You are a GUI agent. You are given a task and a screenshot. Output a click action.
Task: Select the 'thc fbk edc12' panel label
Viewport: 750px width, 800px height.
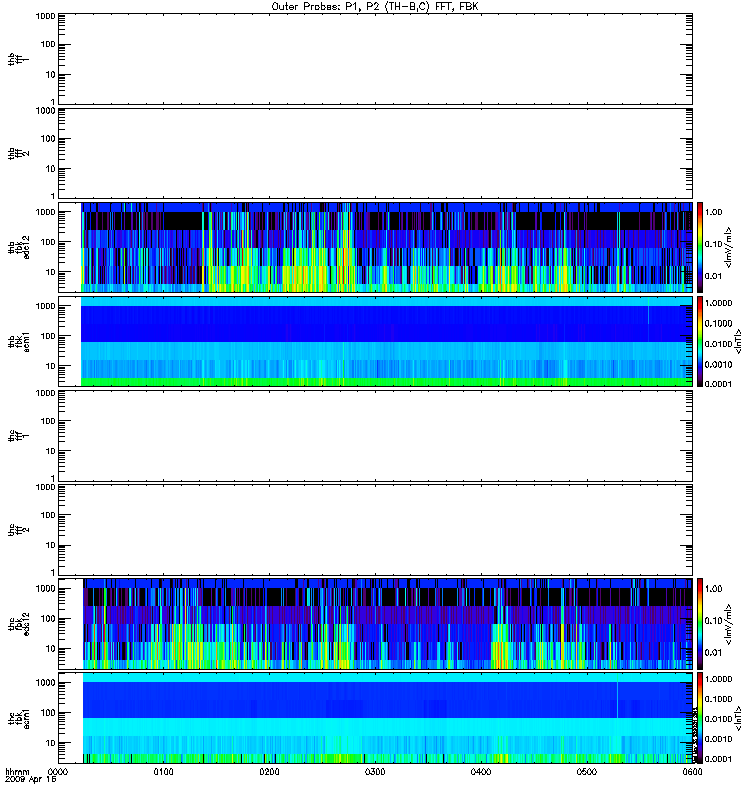click(18, 624)
